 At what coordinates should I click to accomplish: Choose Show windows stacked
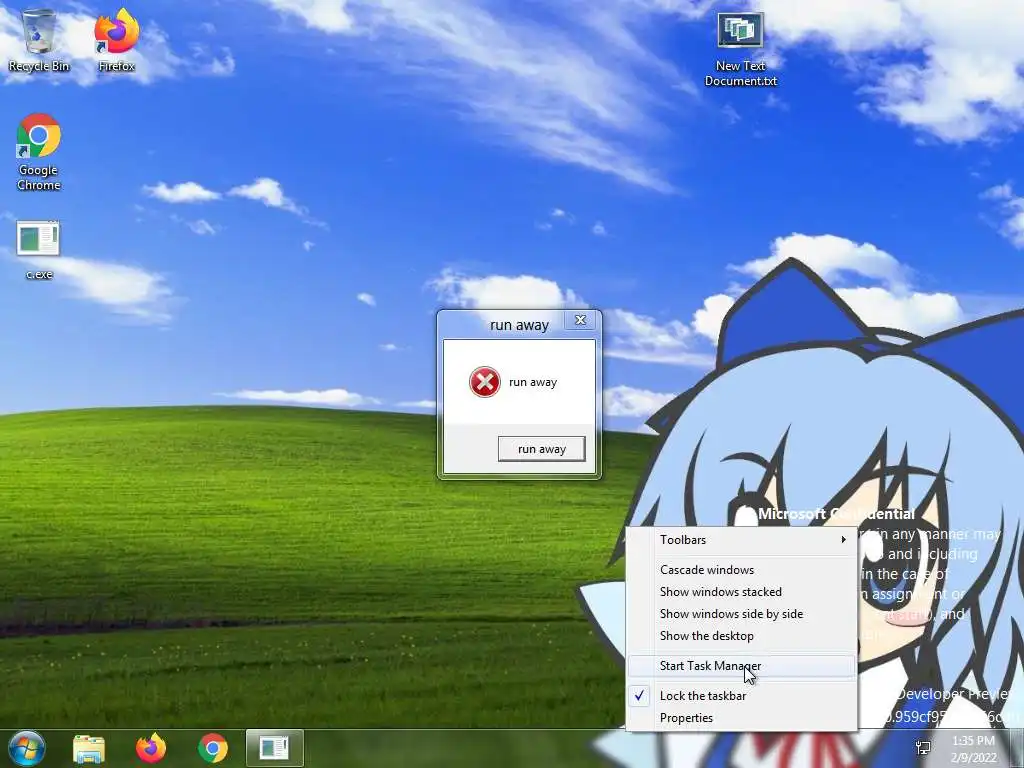pyautogui.click(x=742, y=592)
